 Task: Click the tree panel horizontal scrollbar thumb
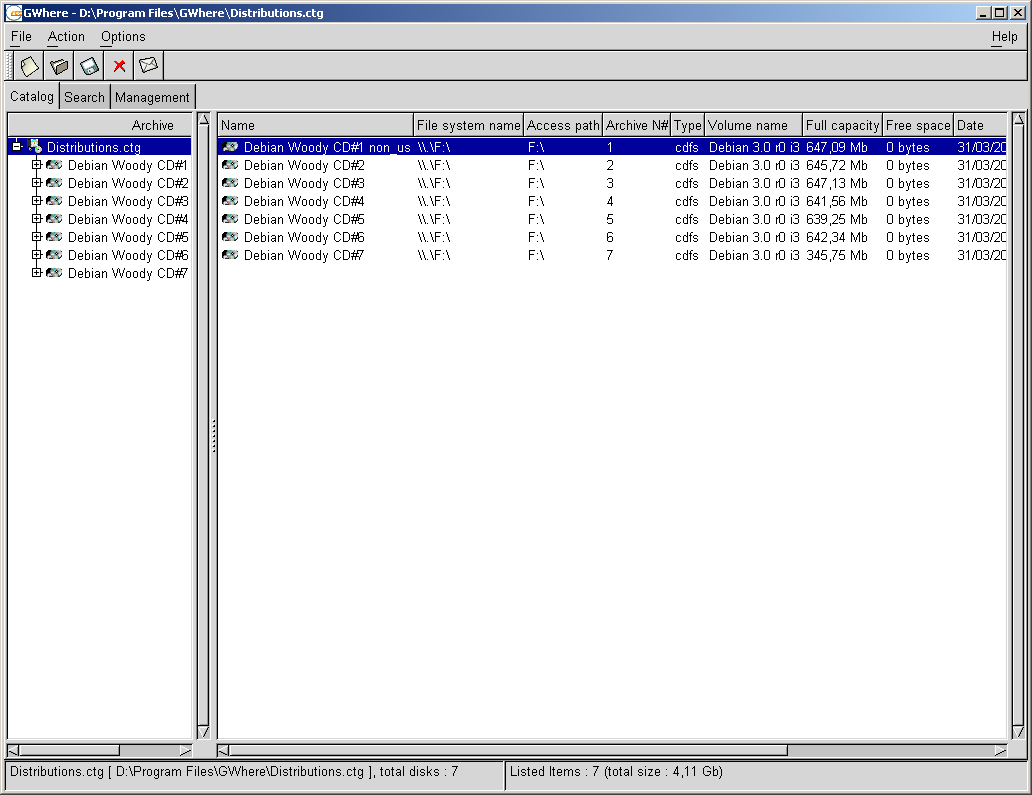[x=69, y=751]
